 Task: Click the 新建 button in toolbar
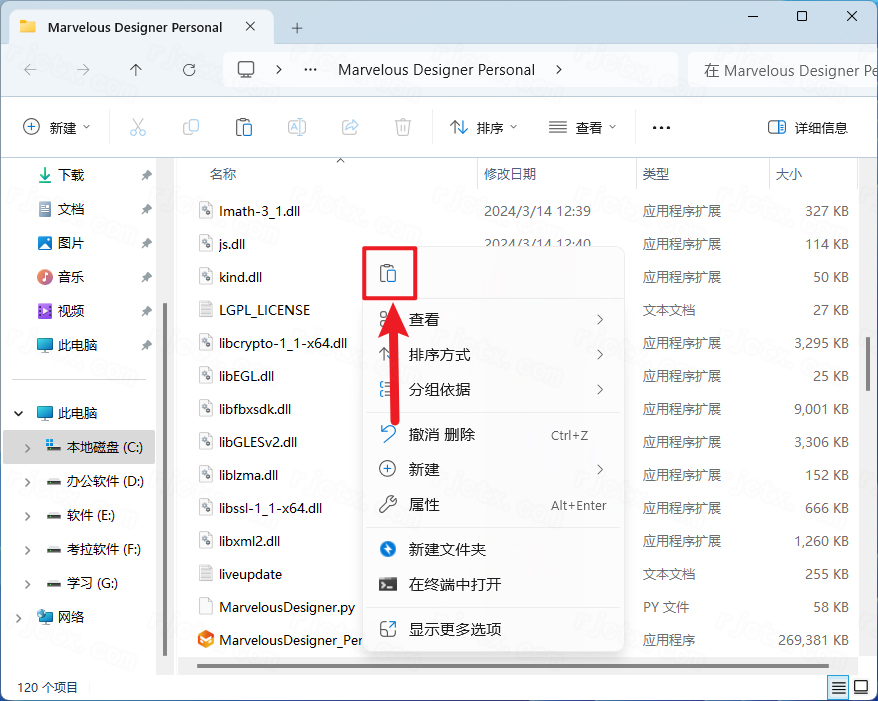tap(57, 128)
